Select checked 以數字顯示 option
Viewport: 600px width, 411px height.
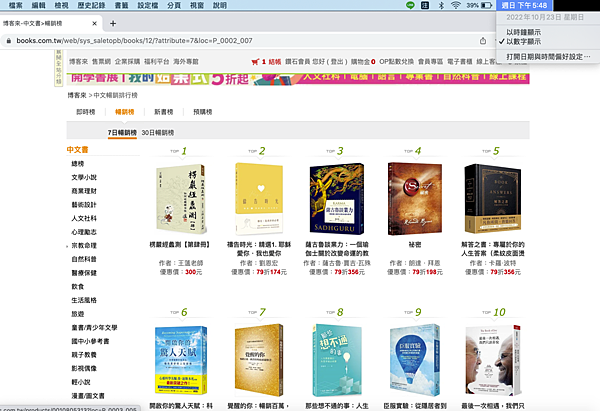pos(523,41)
